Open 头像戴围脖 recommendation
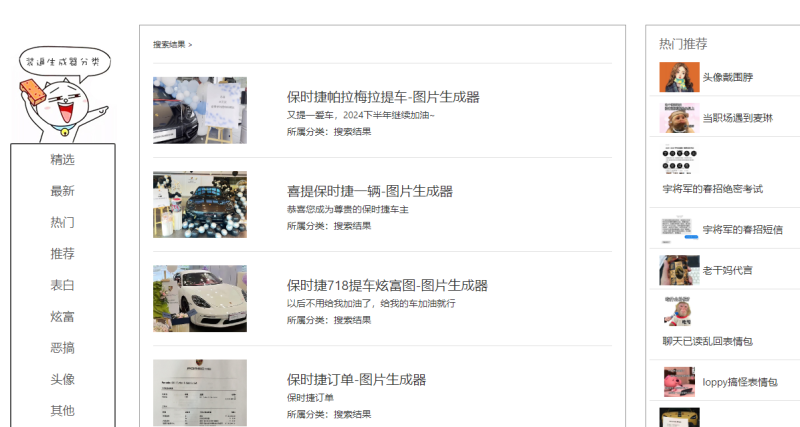Screen dimensions: 800x427 (728, 78)
